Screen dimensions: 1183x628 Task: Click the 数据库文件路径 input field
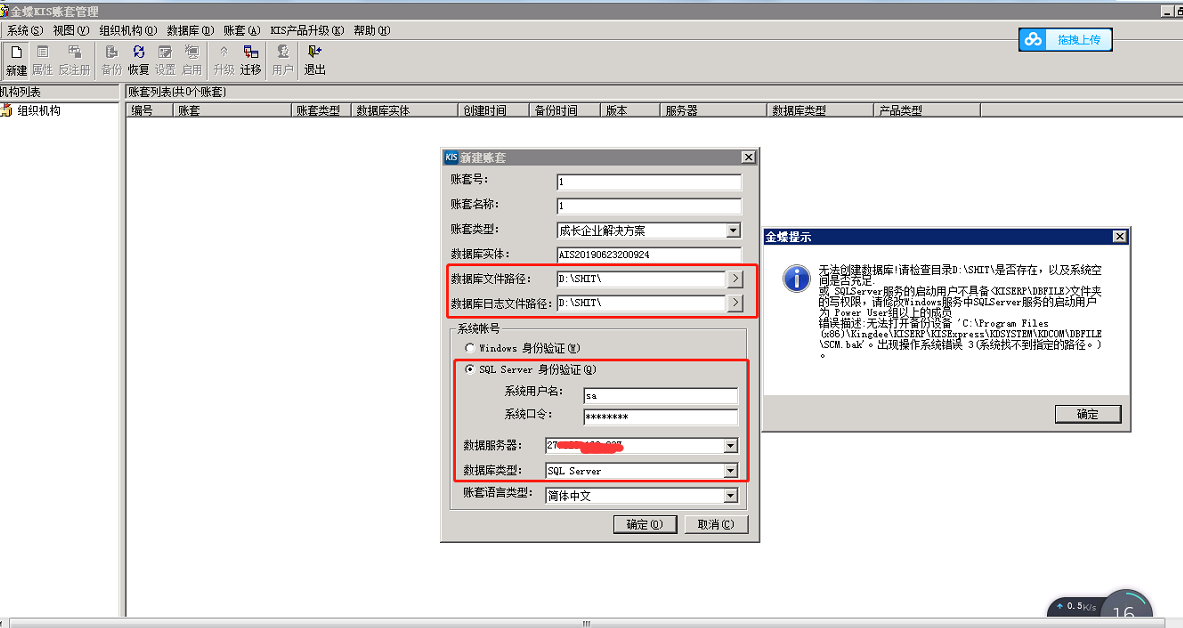tap(641, 279)
